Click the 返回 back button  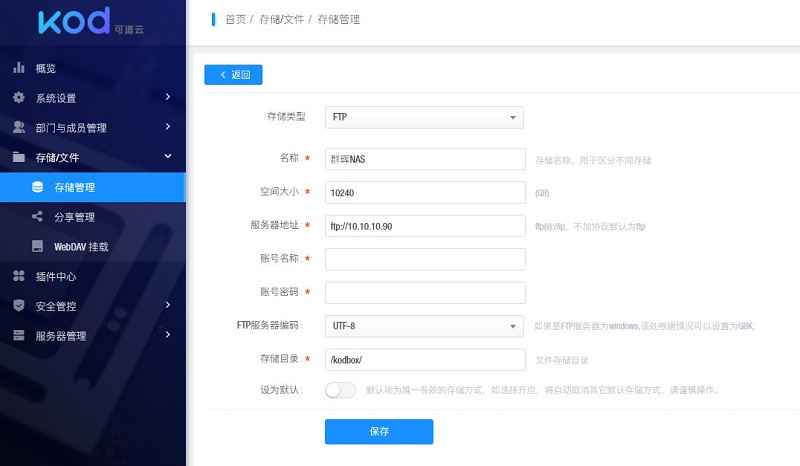click(x=233, y=75)
